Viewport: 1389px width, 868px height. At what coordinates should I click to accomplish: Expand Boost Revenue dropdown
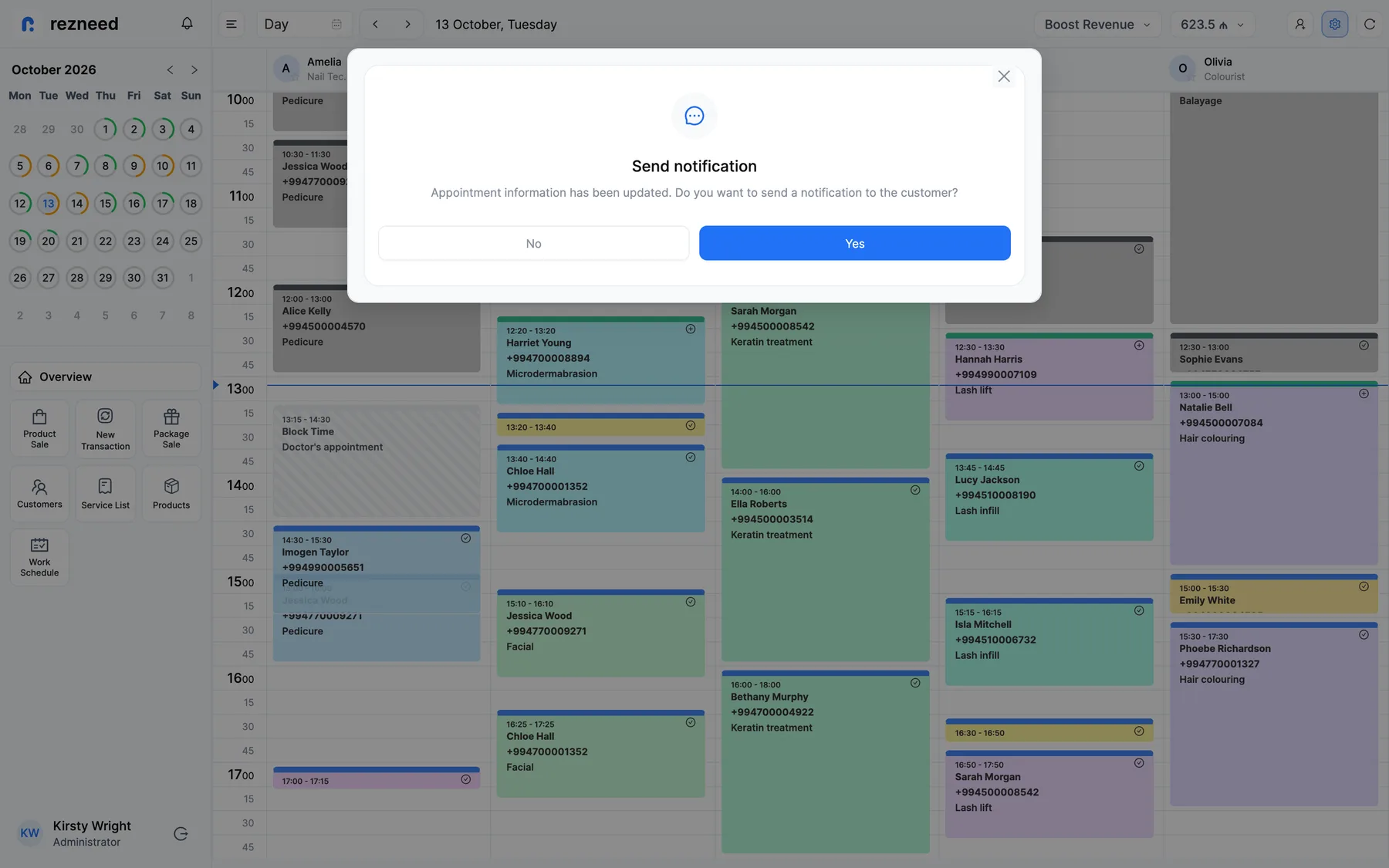point(1097,24)
